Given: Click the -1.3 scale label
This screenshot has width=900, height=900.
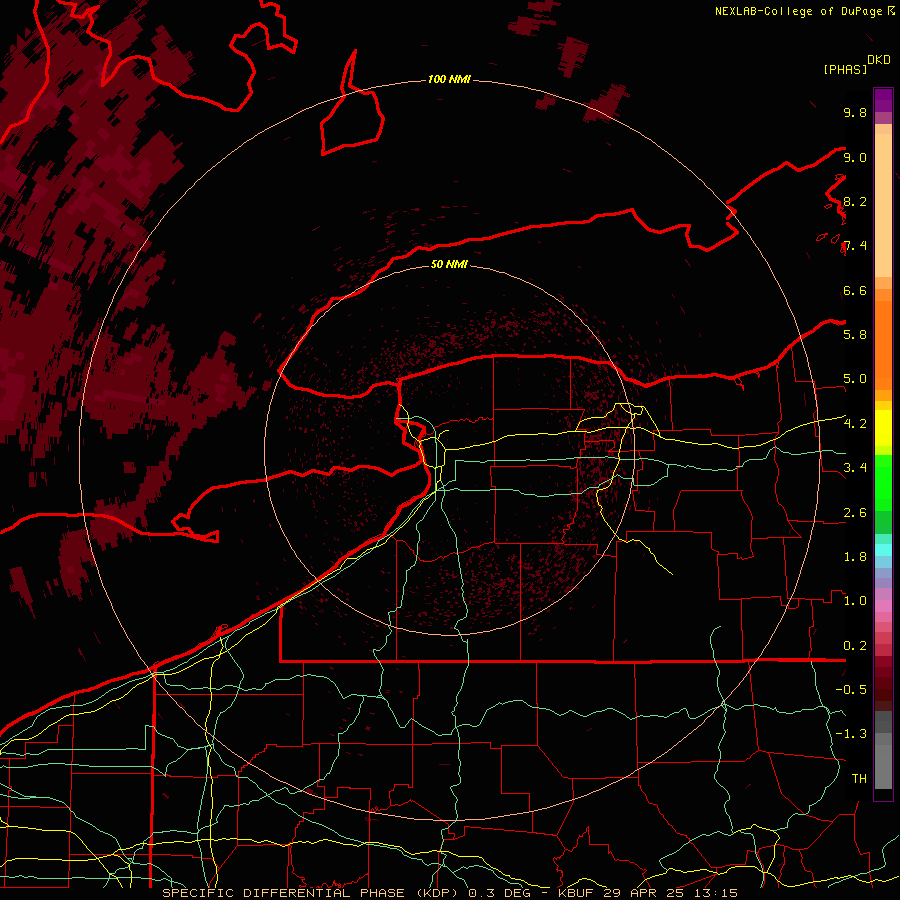Looking at the screenshot, I should pyautogui.click(x=851, y=734).
